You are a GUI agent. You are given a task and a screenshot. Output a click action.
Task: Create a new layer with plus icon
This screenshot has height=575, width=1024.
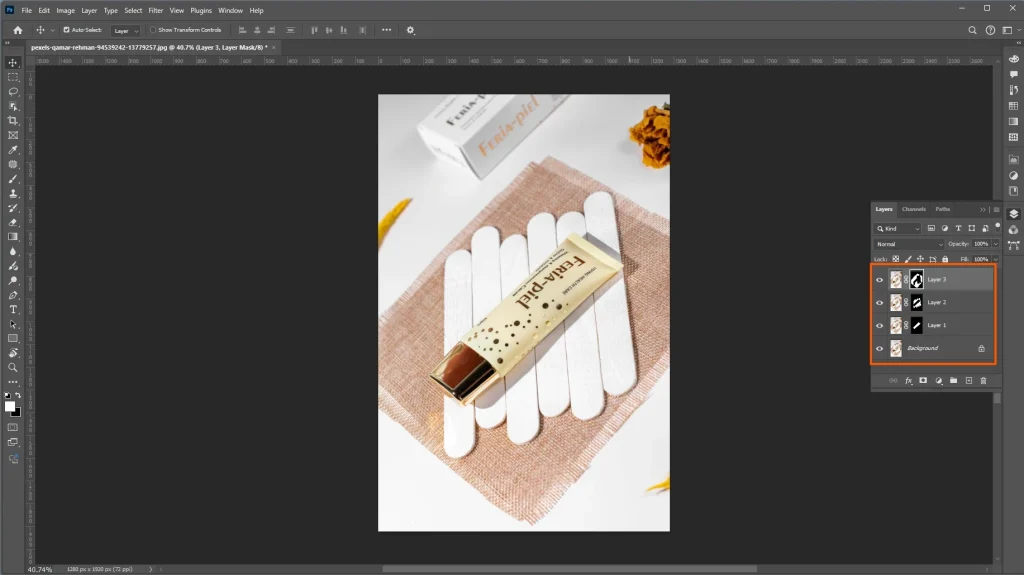point(968,380)
